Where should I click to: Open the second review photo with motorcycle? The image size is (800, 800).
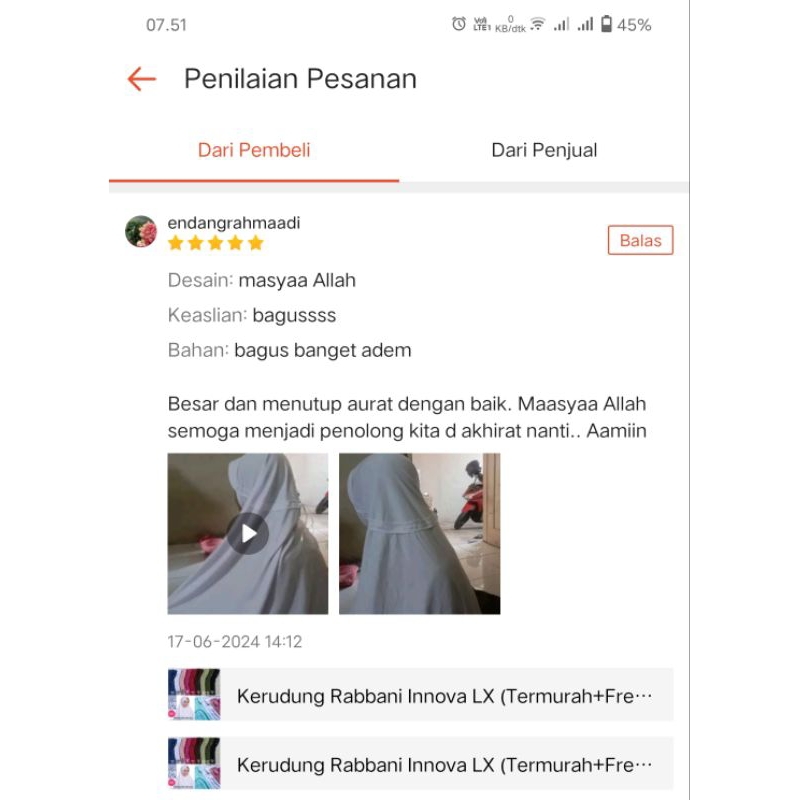[x=419, y=534]
